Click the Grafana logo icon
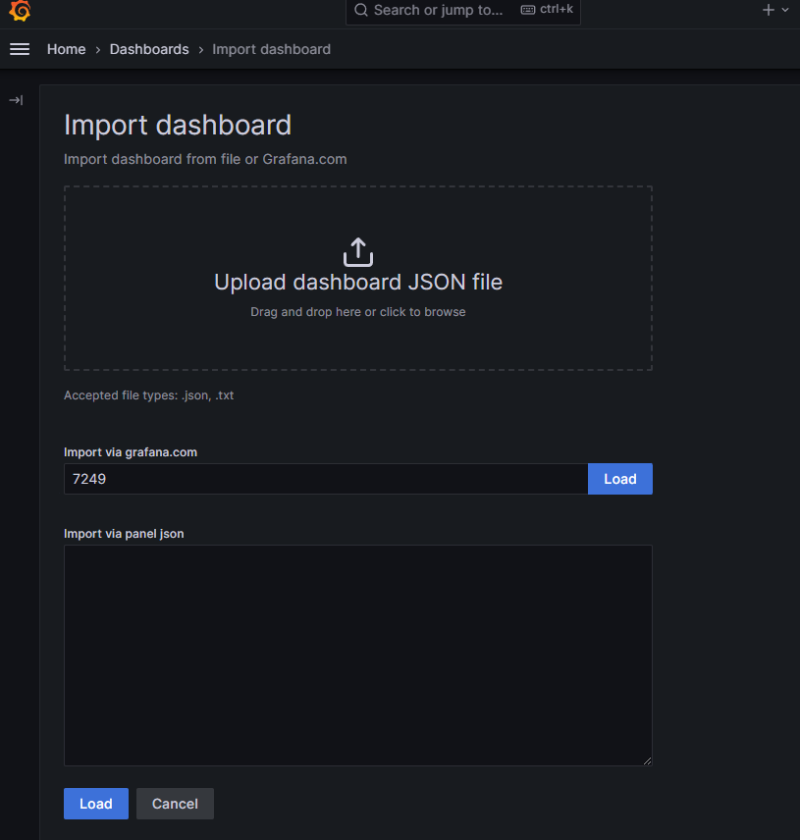 (x=20, y=11)
